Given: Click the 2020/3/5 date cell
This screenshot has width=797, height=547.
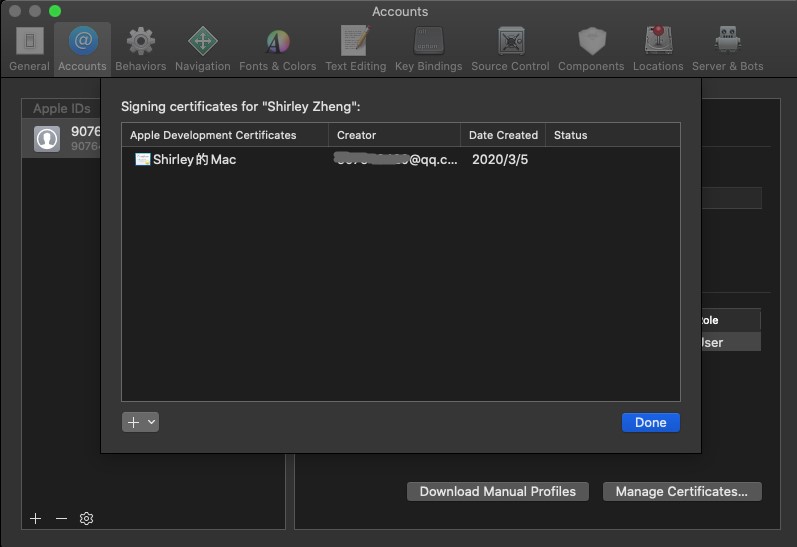Looking at the screenshot, I should [x=500, y=160].
